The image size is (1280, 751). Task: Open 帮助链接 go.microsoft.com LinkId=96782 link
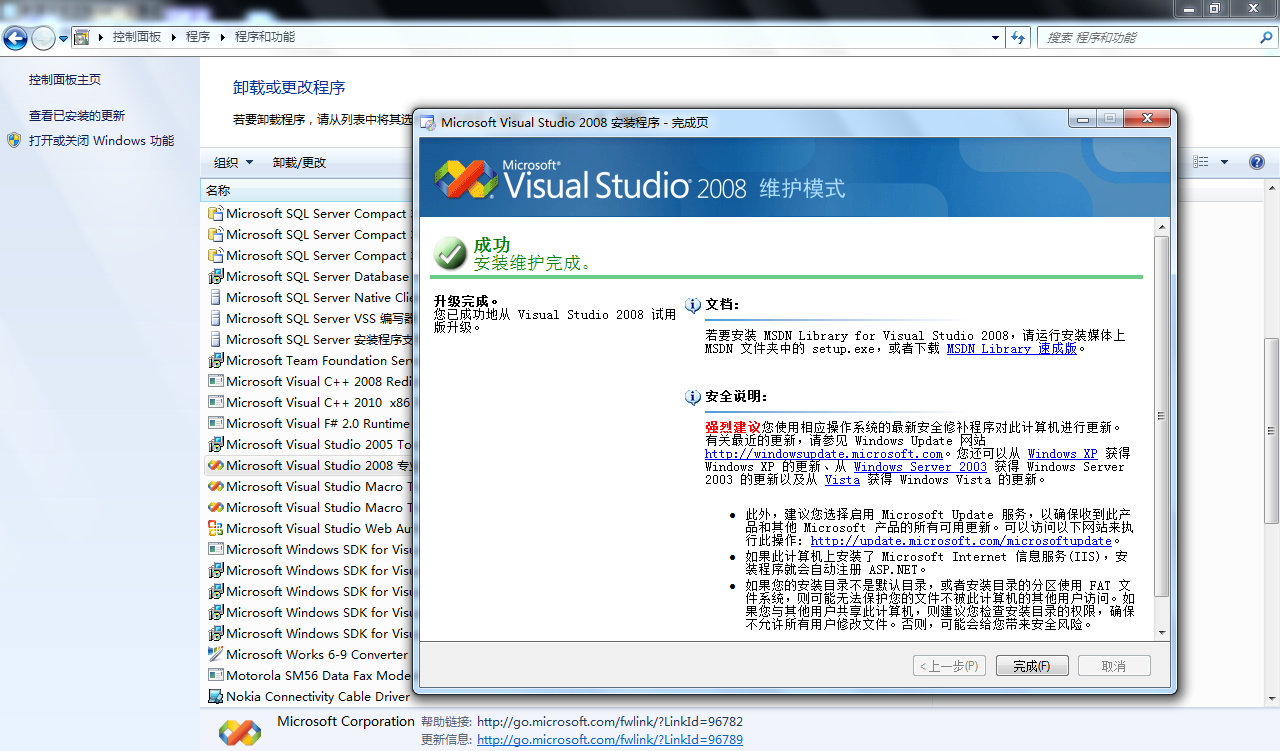tap(610, 721)
